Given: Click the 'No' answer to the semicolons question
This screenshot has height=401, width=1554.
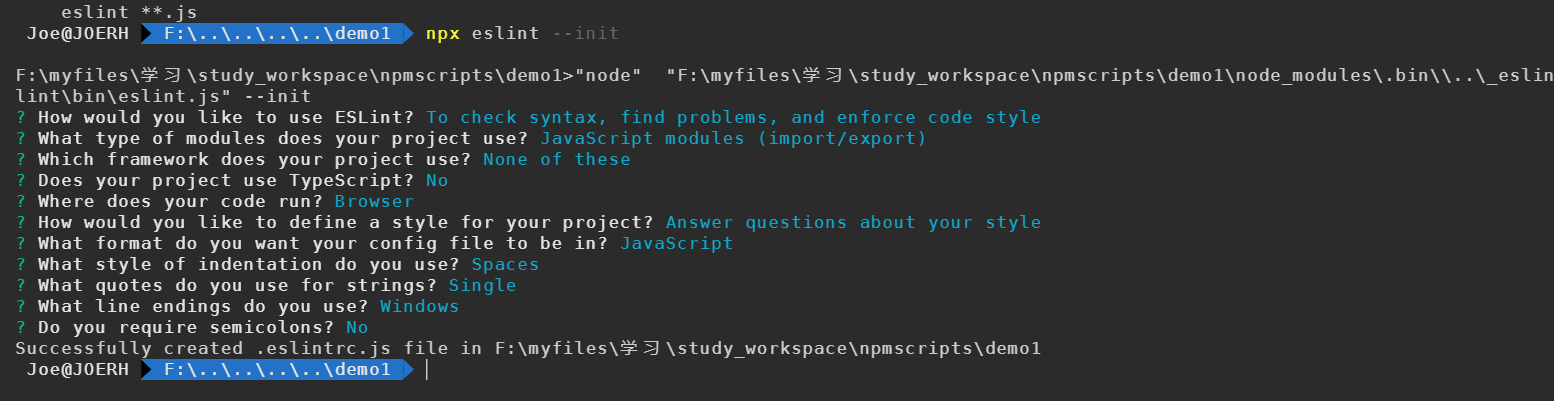Looking at the screenshot, I should tap(357, 327).
